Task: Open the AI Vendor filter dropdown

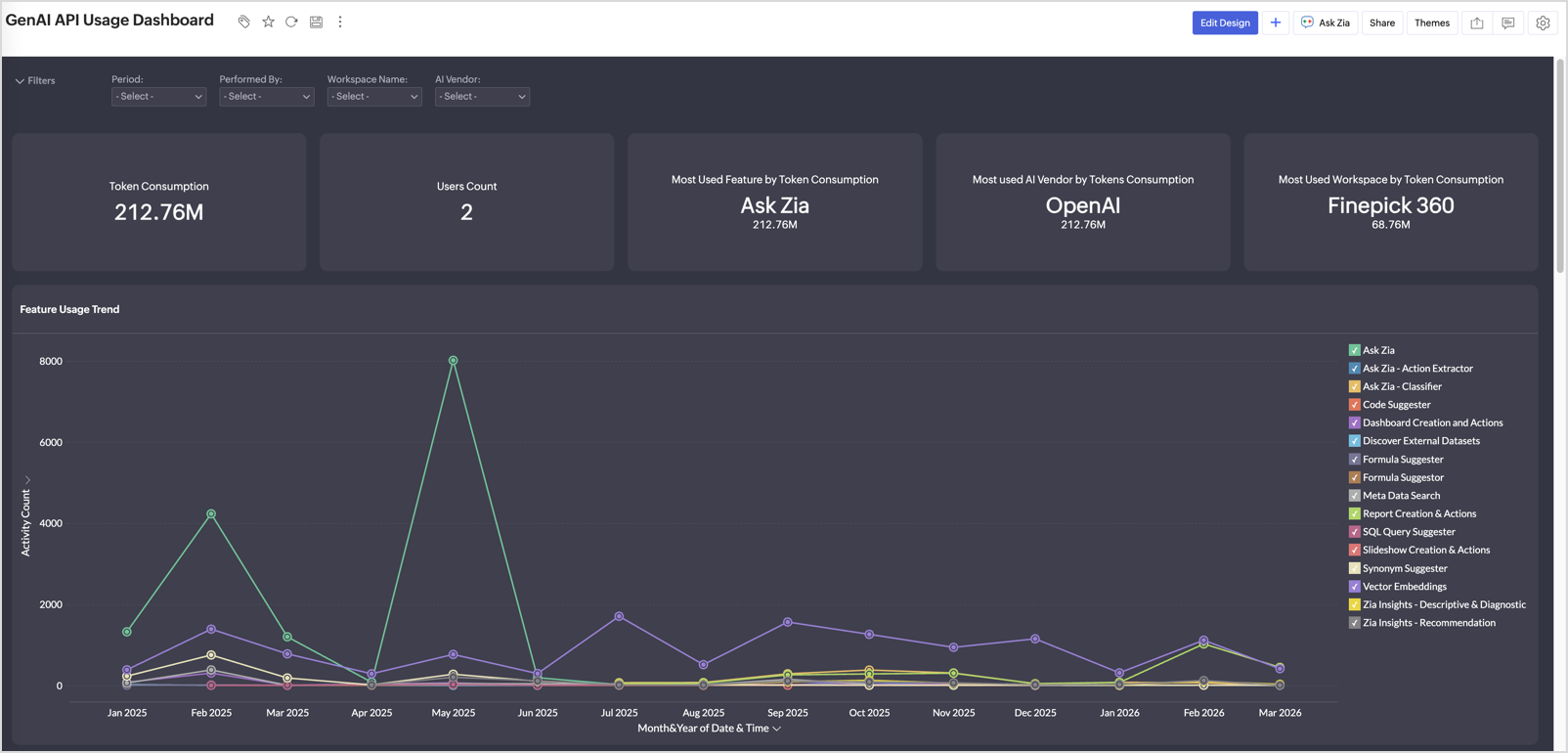Action: pos(482,97)
